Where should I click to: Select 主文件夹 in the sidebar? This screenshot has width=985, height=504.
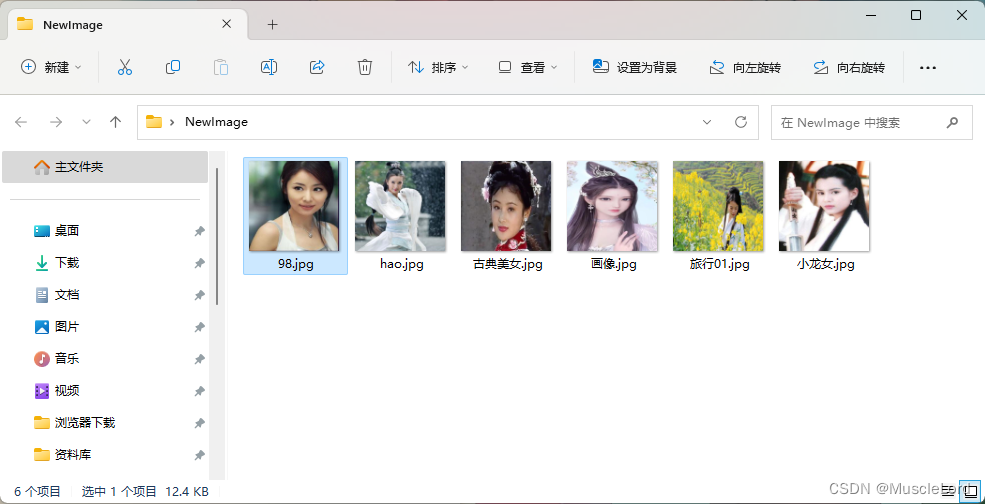click(105, 167)
